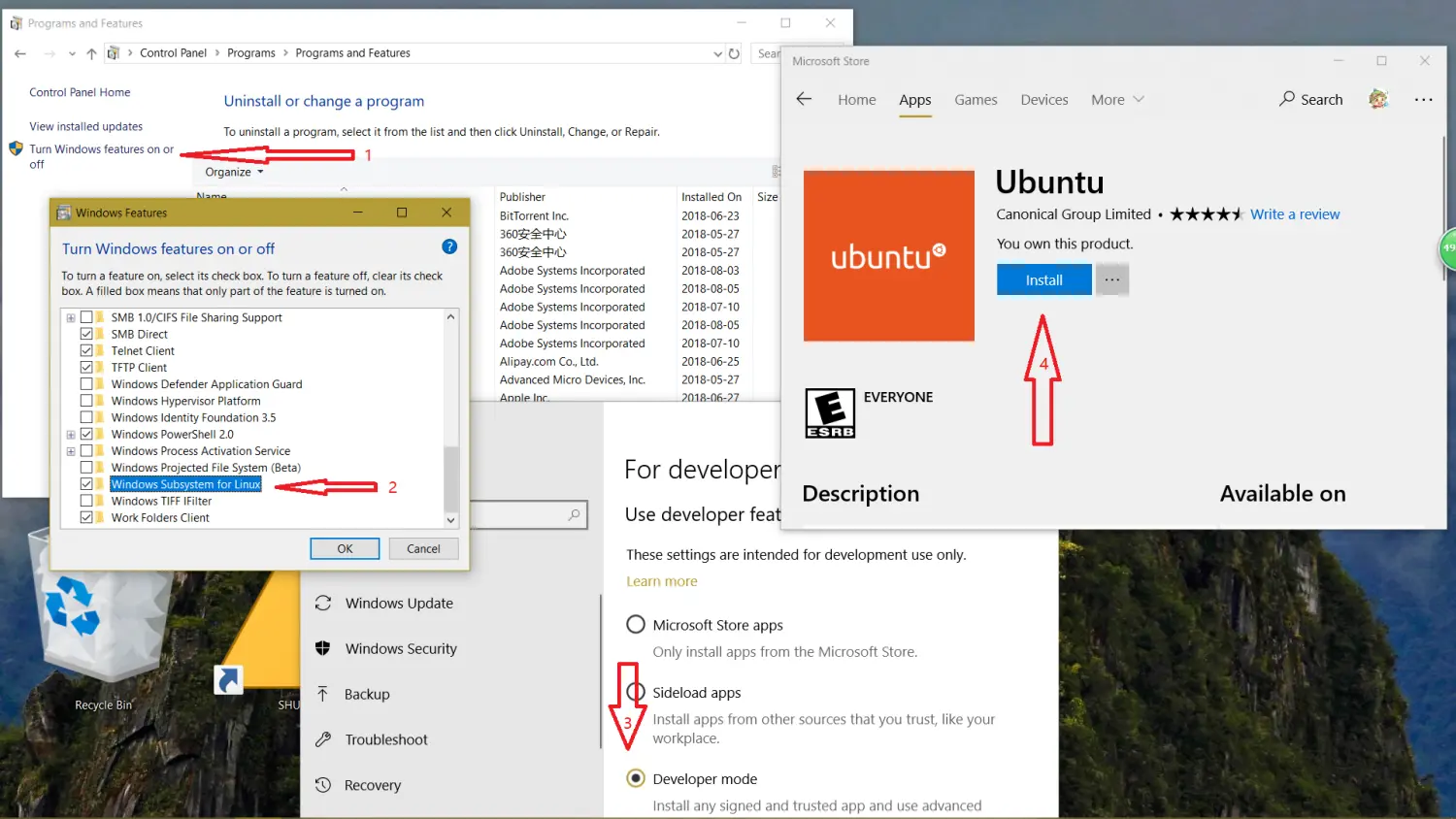Click the Recovery history icon
The width and height of the screenshot is (1456, 819).
[323, 785]
